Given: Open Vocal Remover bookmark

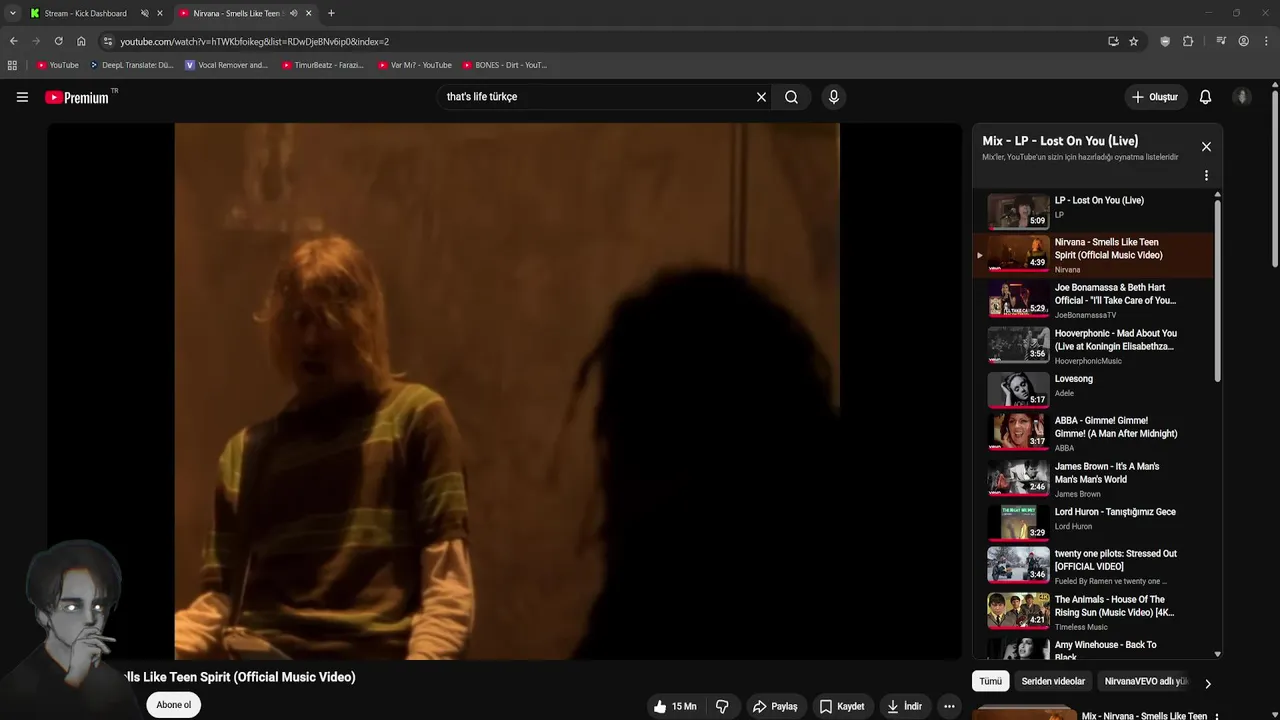Looking at the screenshot, I should [x=226, y=65].
